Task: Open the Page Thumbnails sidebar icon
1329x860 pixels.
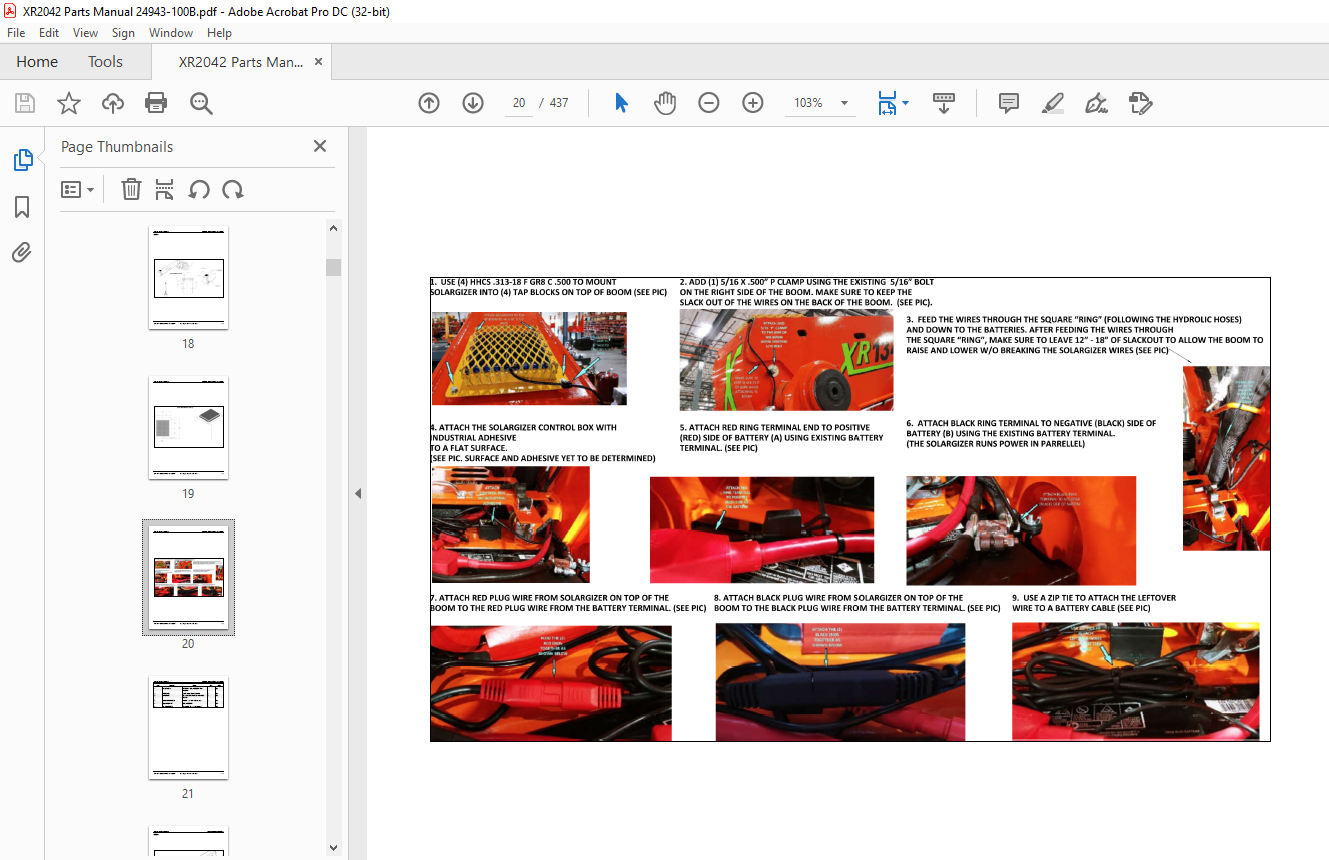Action: pos(22,160)
